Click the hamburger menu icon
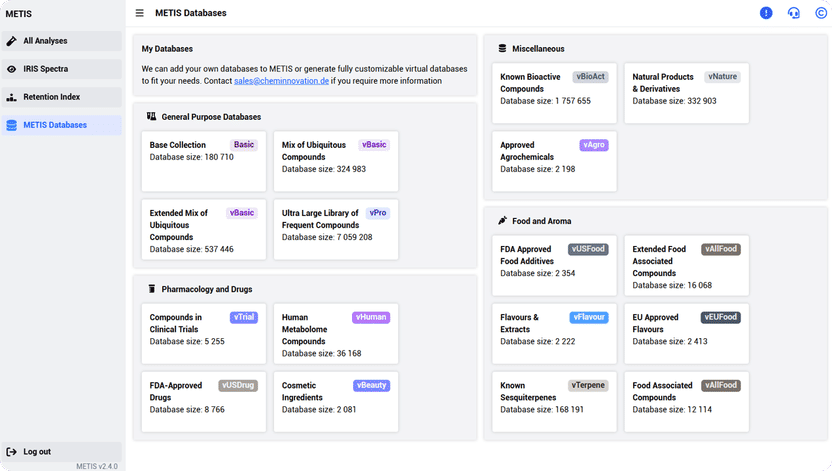Screen dimensions: 832x471 pyautogui.click(x=139, y=13)
